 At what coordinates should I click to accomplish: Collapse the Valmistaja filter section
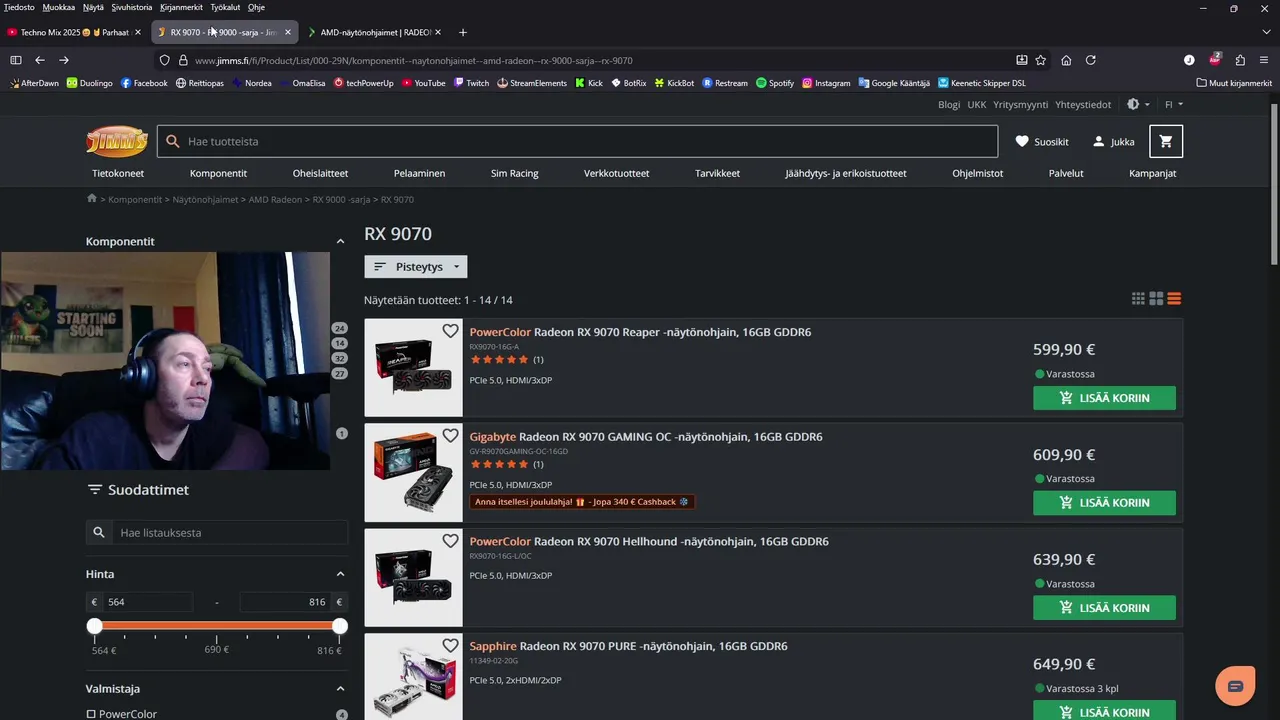click(x=340, y=689)
